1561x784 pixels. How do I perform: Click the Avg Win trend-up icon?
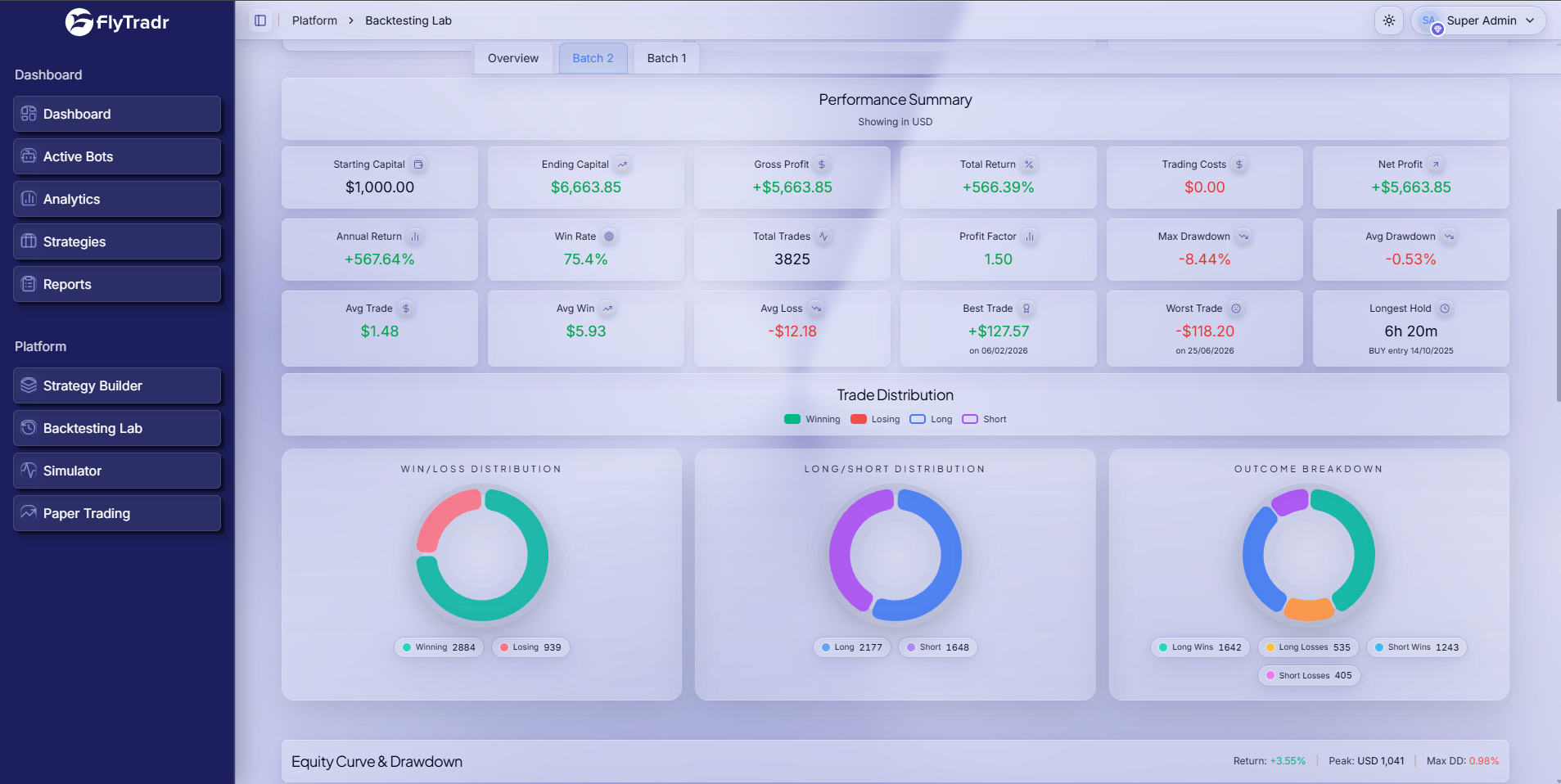pyautogui.click(x=607, y=309)
